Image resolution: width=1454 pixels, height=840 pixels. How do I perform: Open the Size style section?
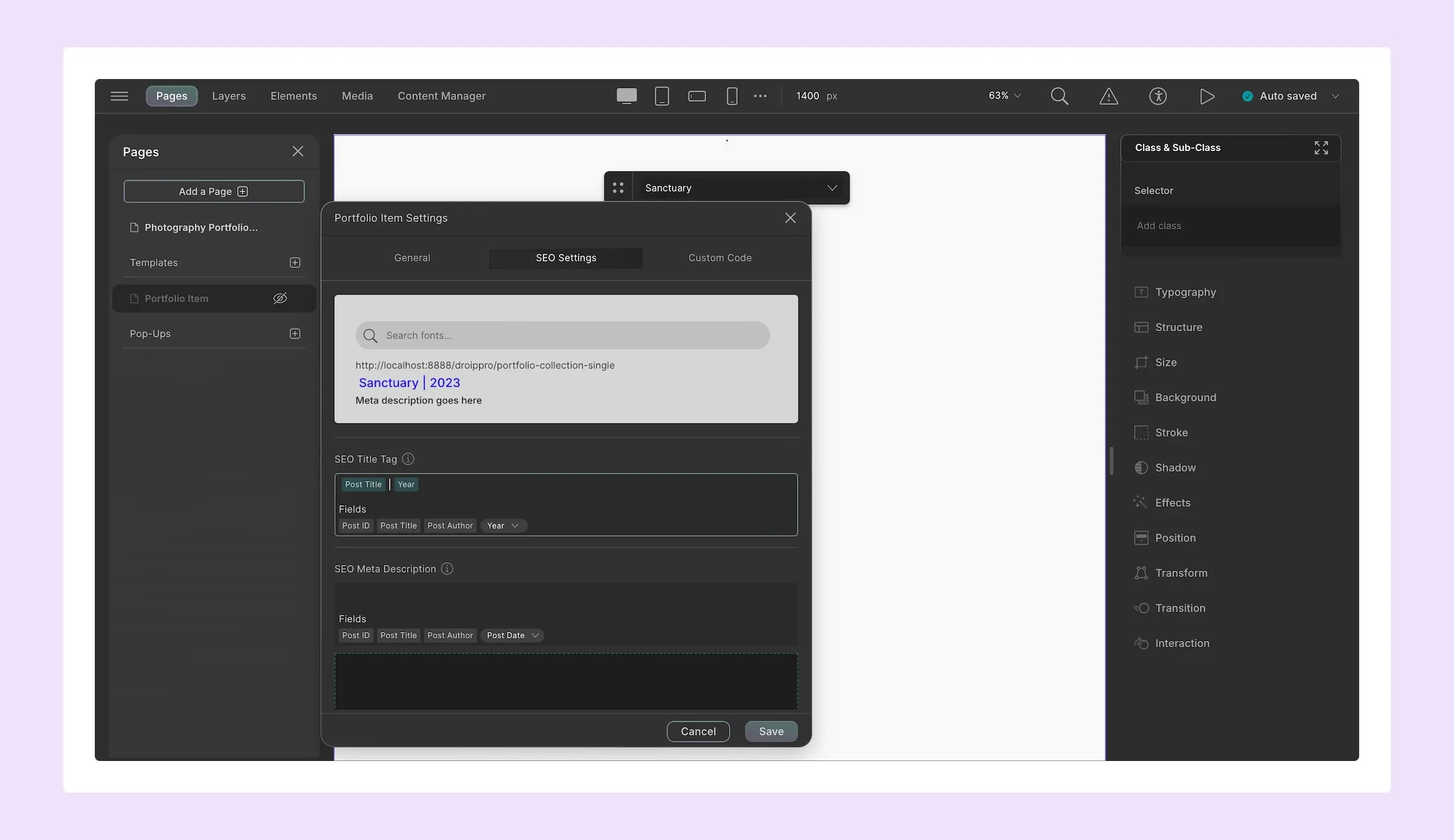(x=1156, y=362)
